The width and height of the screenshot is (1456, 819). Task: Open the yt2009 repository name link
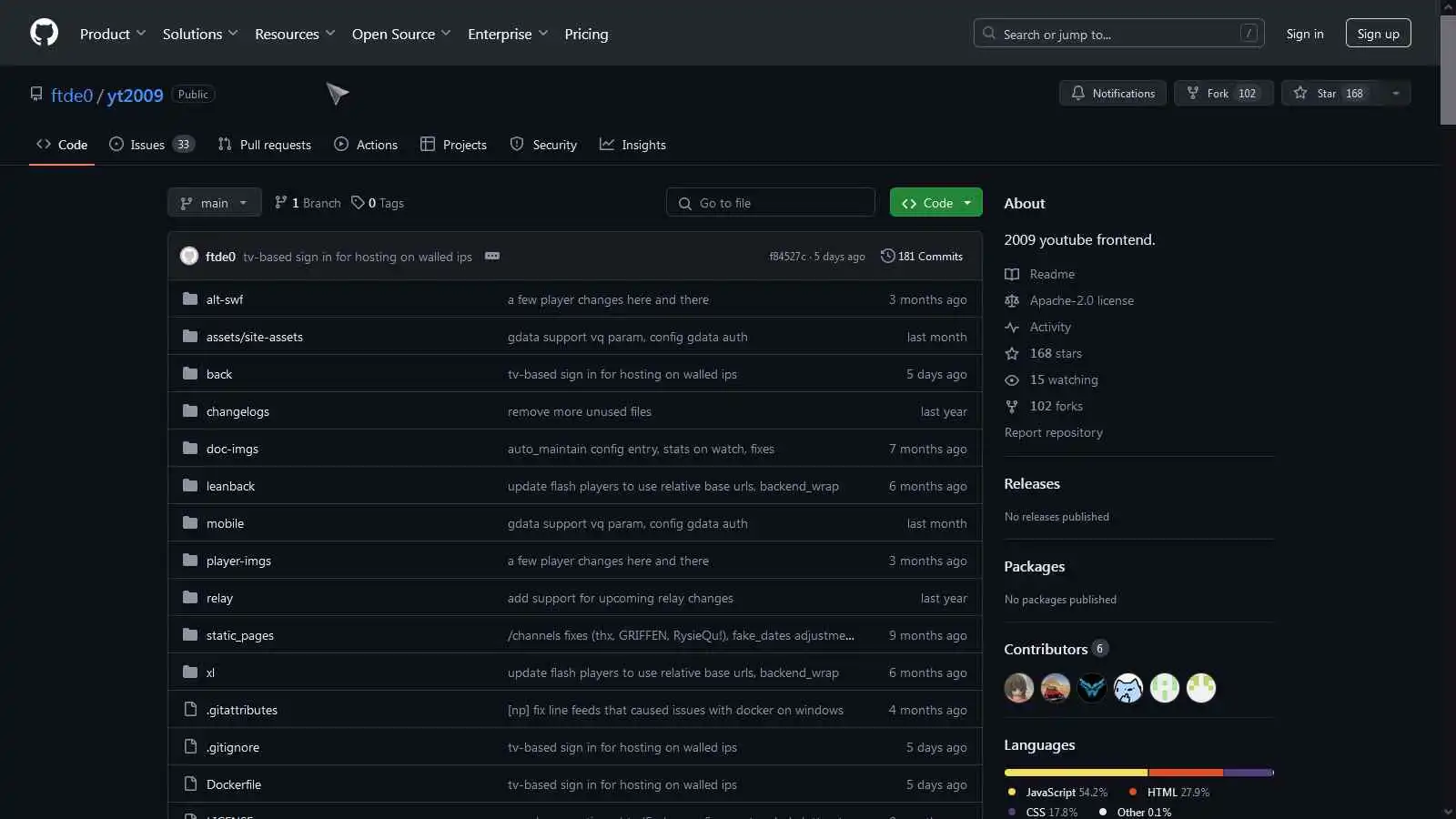135,95
